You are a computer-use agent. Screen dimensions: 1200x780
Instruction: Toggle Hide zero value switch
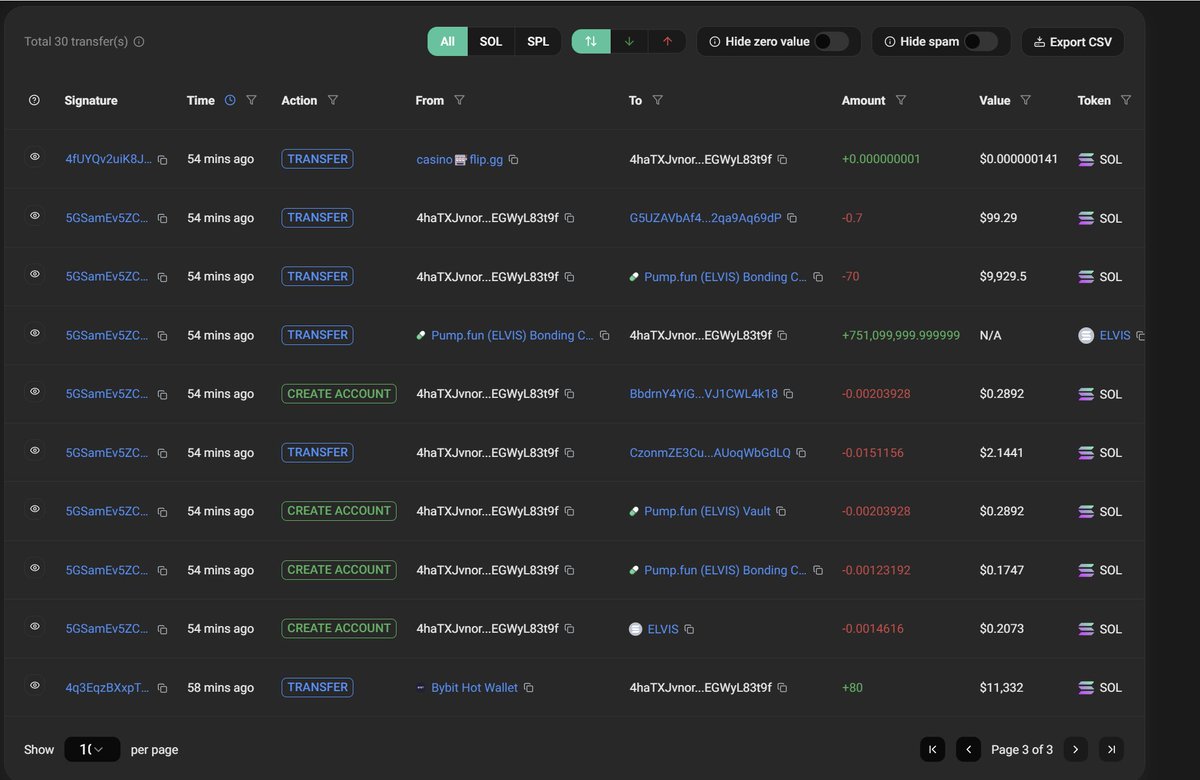831,41
